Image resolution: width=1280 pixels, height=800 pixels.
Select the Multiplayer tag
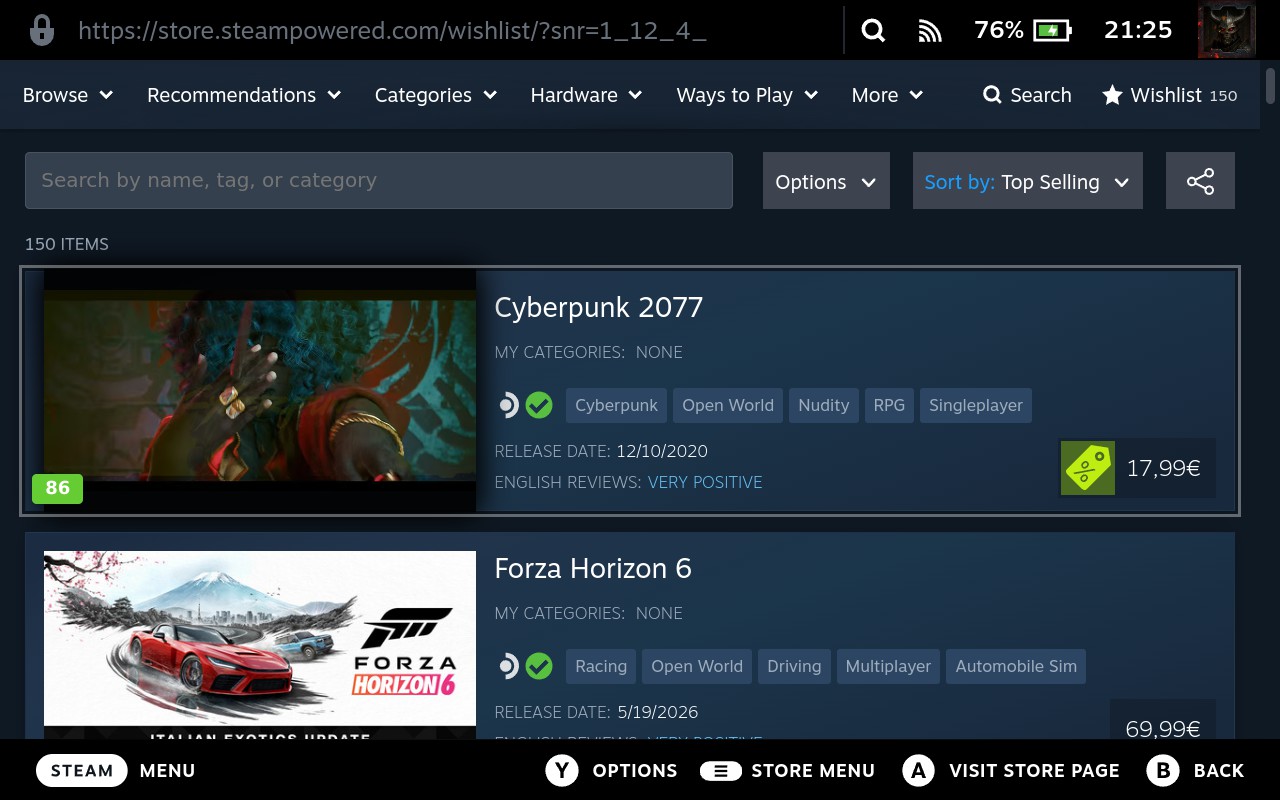click(888, 666)
